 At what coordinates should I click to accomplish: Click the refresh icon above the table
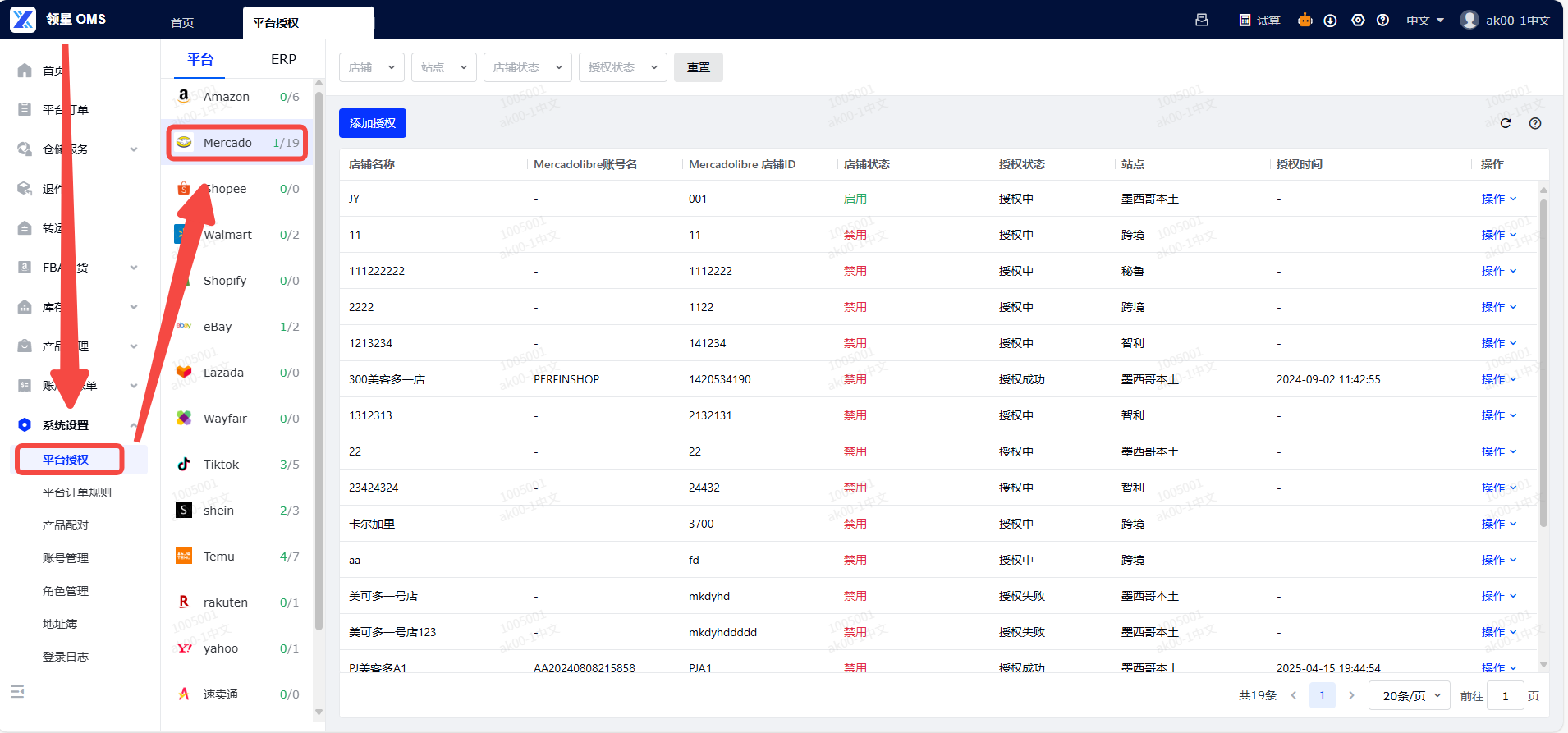tap(1506, 123)
